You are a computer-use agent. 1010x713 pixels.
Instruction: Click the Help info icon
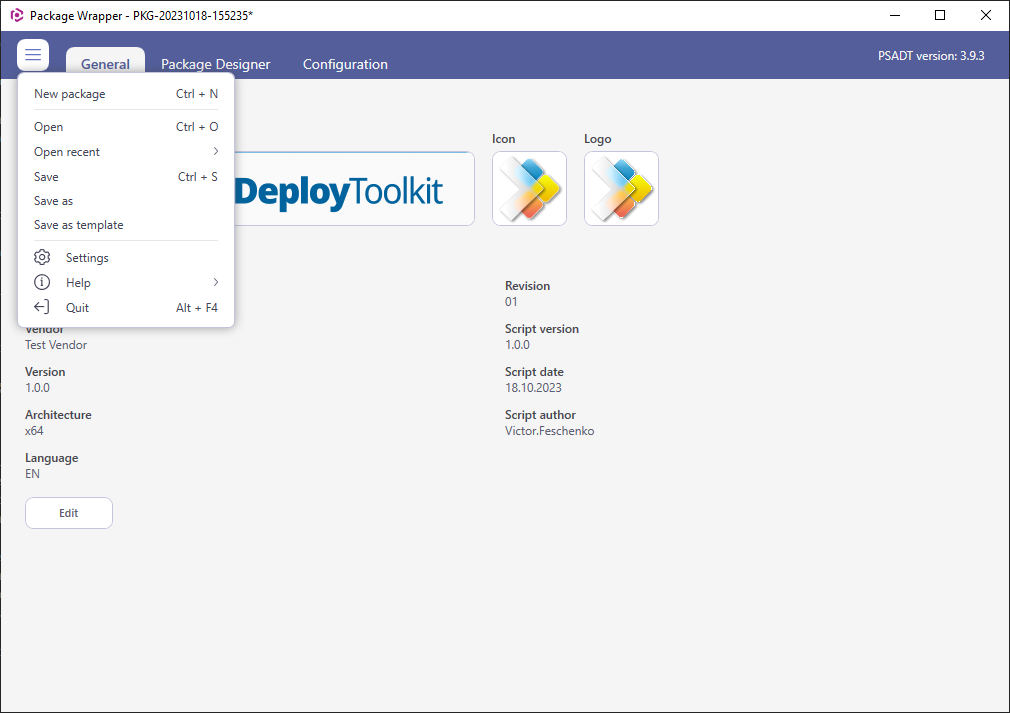pos(42,282)
